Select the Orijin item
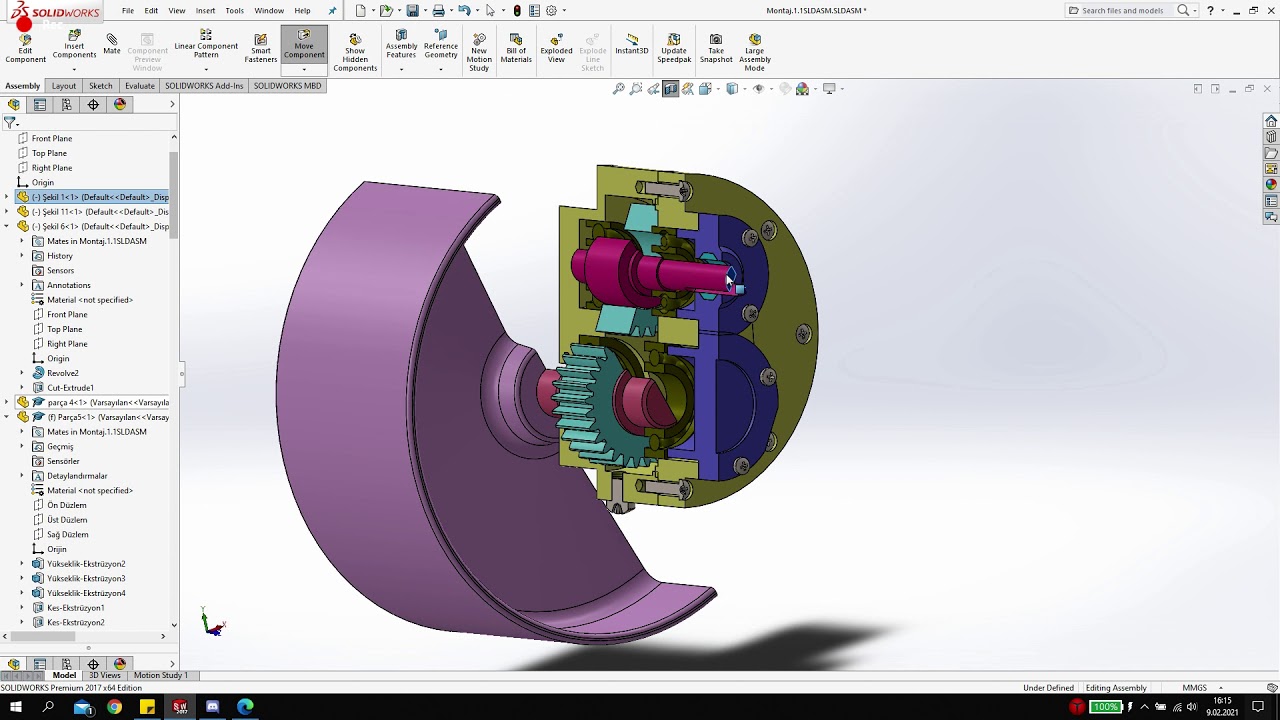Viewport: 1280px width, 720px height. click(56, 549)
